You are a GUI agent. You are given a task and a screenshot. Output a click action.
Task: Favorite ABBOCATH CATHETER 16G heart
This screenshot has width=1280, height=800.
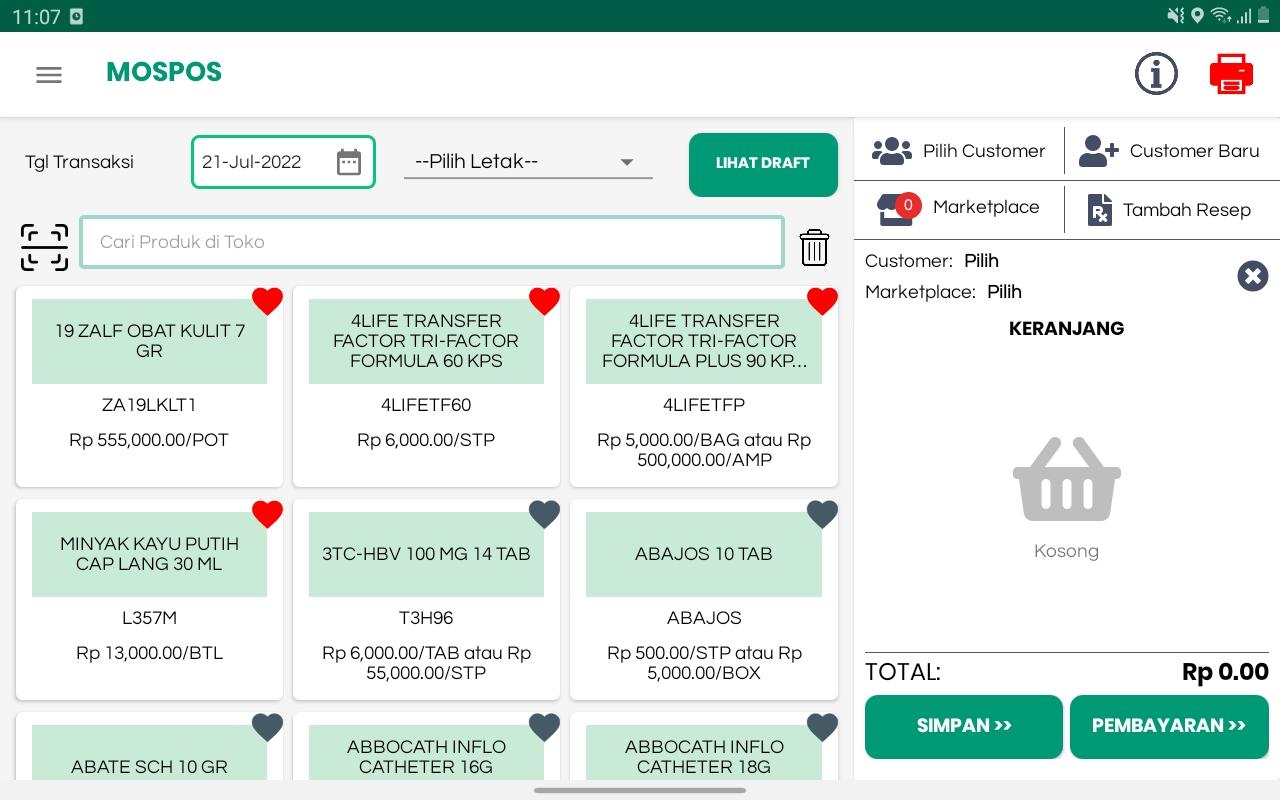[544, 727]
